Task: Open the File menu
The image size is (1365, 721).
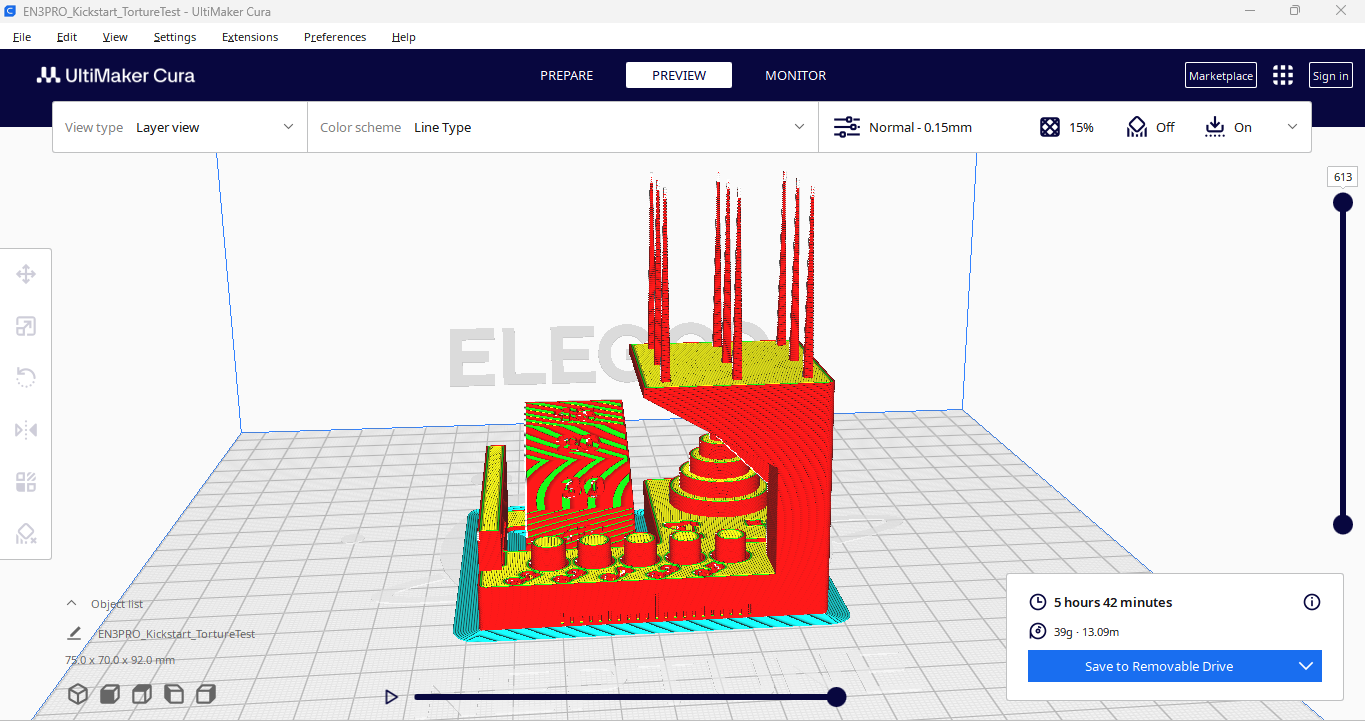Action: click(x=22, y=37)
